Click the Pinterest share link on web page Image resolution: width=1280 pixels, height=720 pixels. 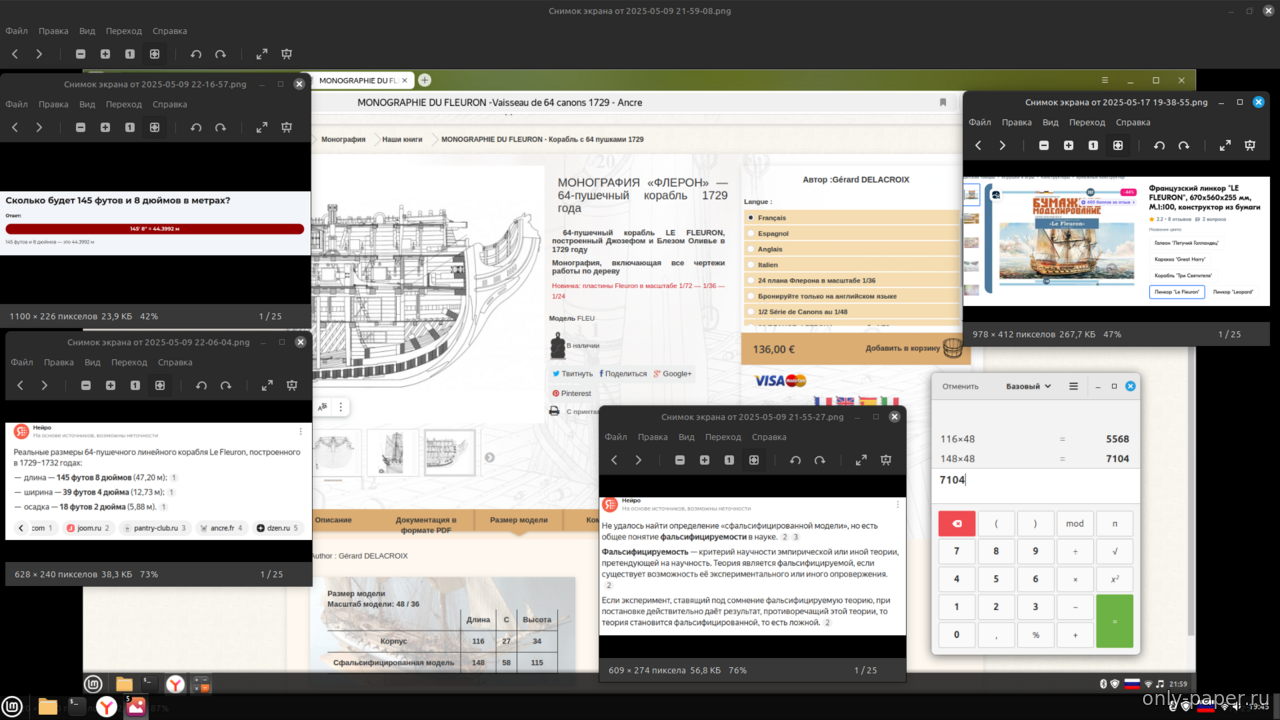571,393
